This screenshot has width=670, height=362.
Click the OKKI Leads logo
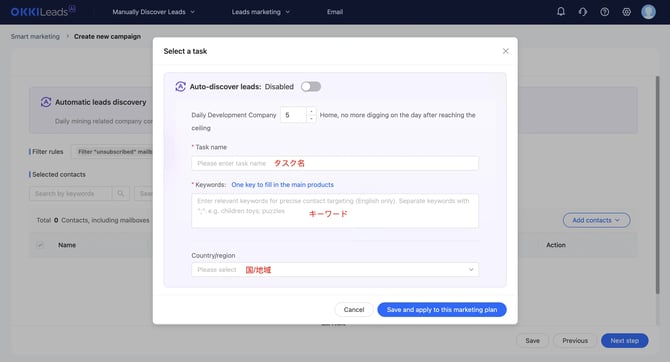click(43, 11)
